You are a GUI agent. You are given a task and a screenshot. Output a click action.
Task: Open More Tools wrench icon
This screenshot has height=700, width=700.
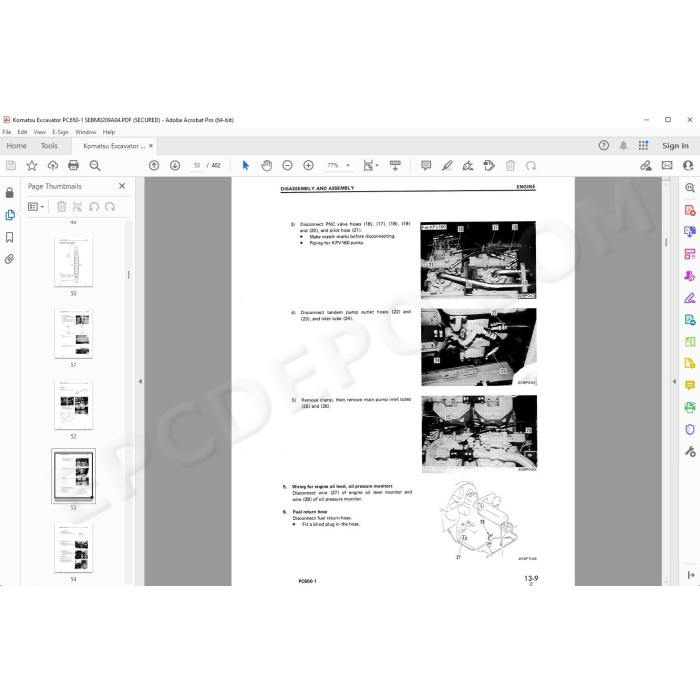click(x=690, y=451)
